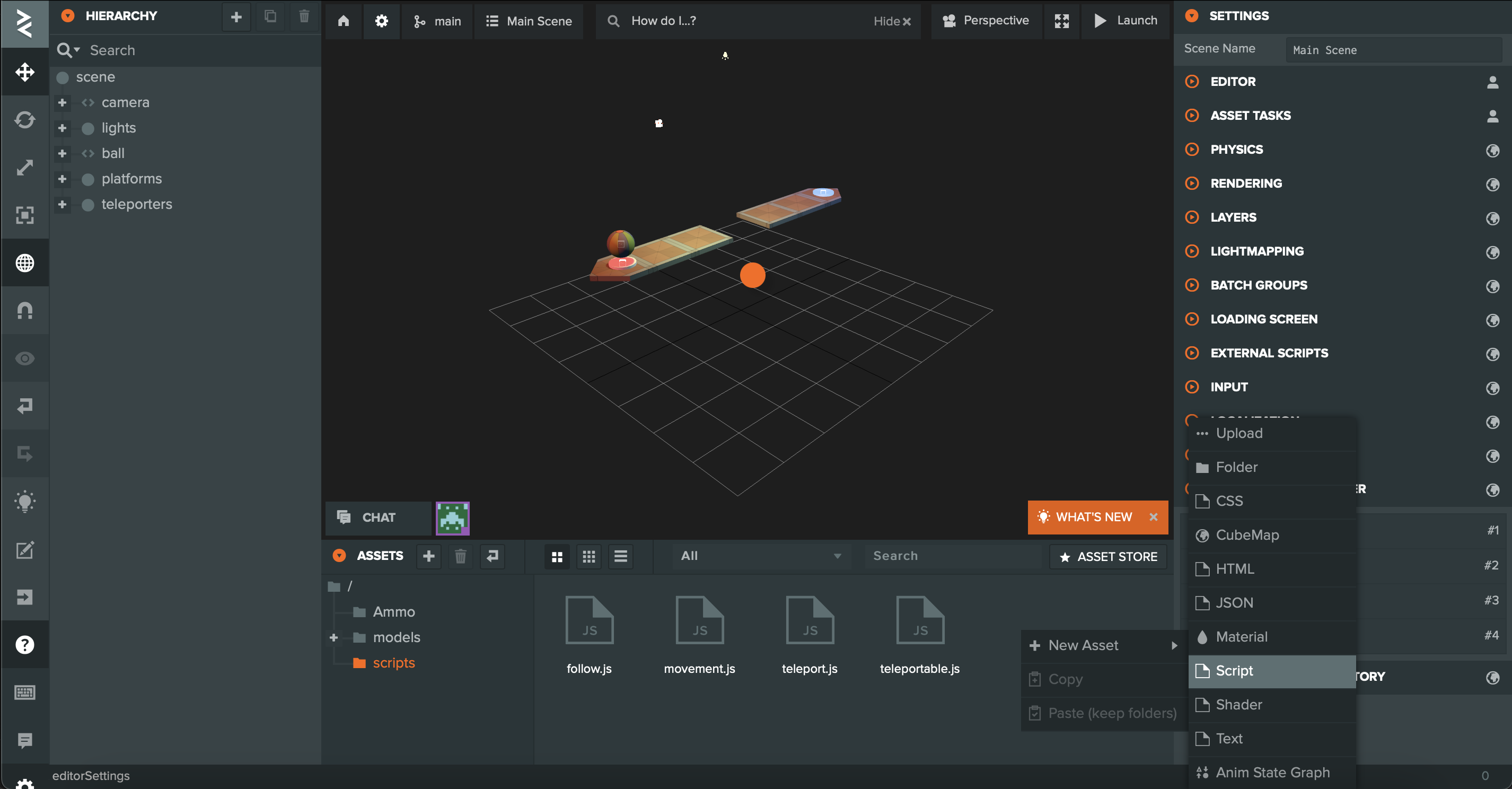1512x789 pixels.
Task: Switch assets to list view
Action: (x=620, y=556)
